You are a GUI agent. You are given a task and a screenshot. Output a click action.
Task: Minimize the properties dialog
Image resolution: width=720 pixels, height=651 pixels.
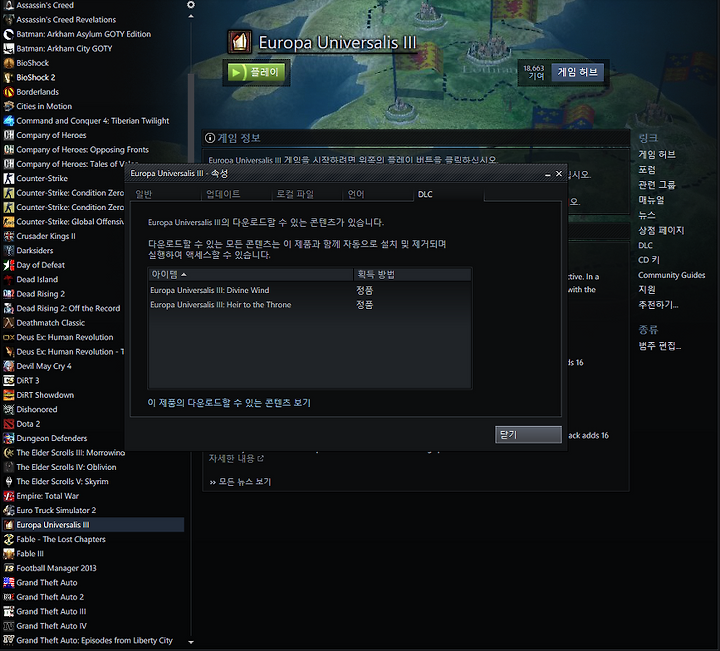coord(547,174)
